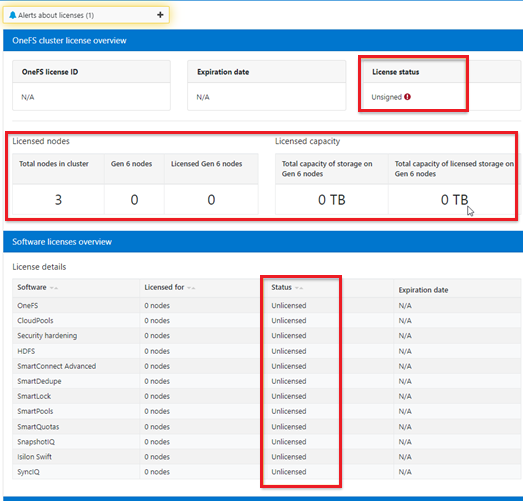Click the SyncIQ software entry

click(x=28, y=472)
